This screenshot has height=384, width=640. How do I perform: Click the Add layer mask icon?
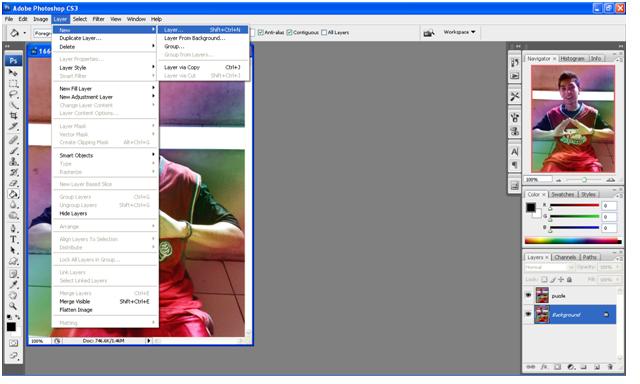click(x=558, y=367)
